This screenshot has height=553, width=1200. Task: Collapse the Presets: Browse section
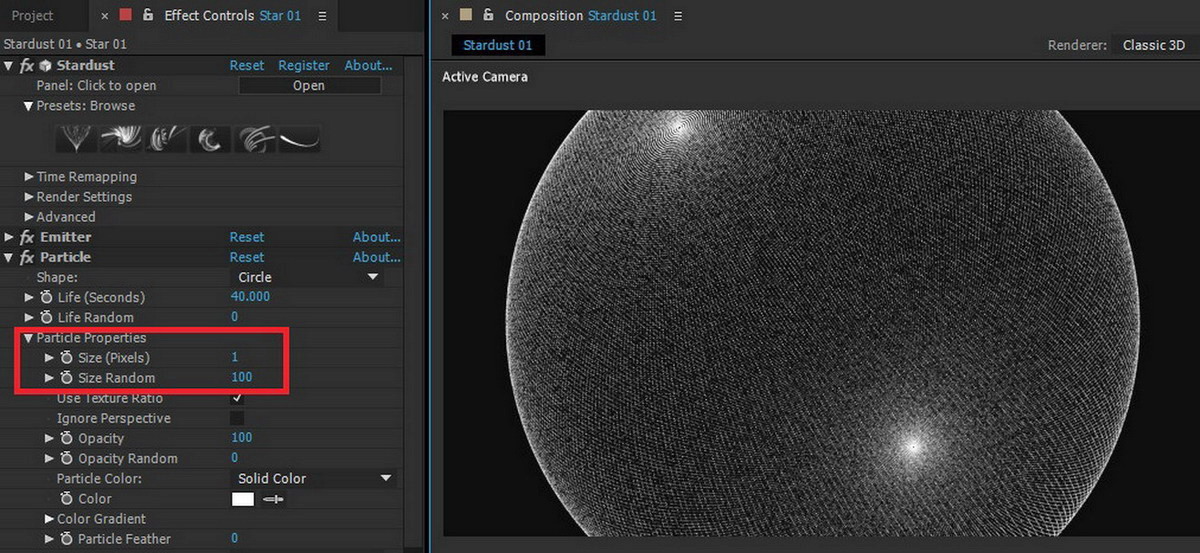pos(29,106)
